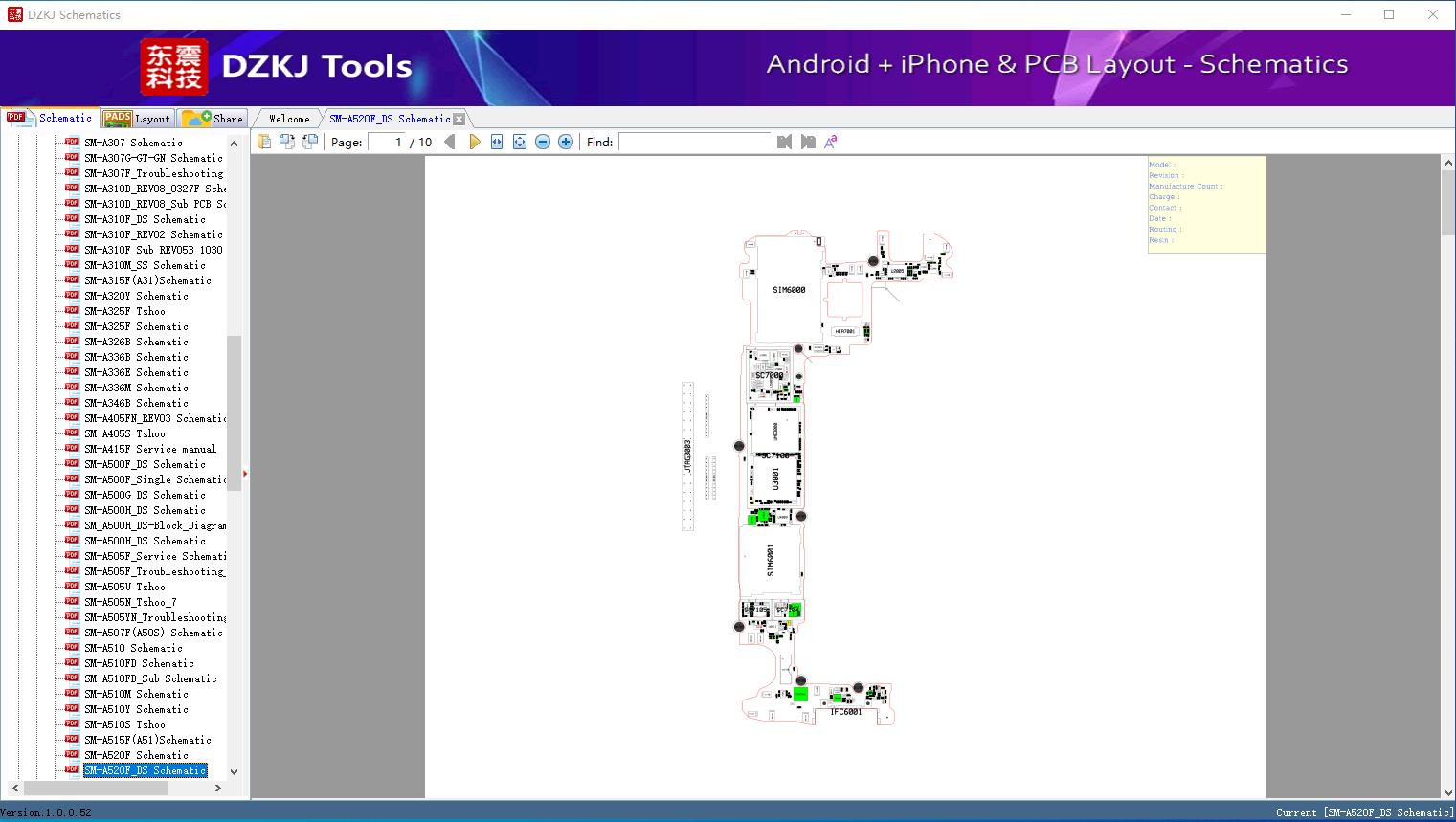This screenshot has height=822, width=1456.
Task: Select SM-A415F Service manual entry
Action: coord(150,449)
